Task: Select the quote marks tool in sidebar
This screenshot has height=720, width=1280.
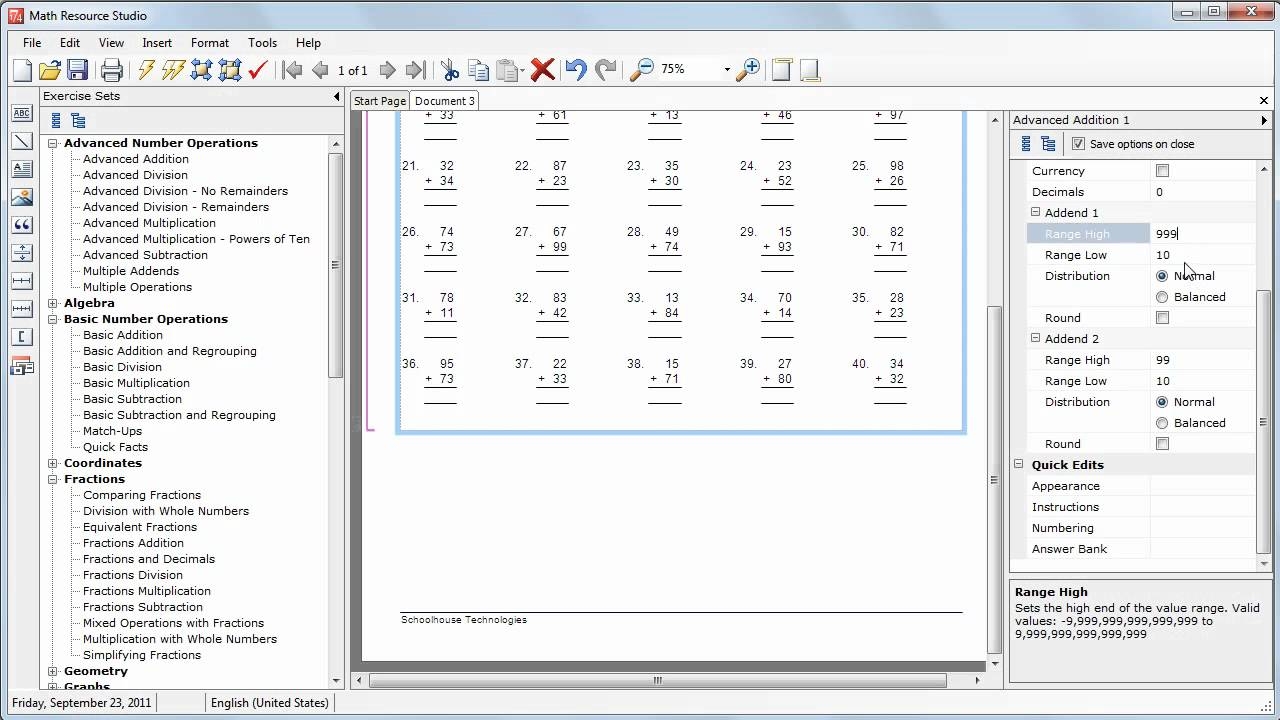Action: pyautogui.click(x=21, y=225)
